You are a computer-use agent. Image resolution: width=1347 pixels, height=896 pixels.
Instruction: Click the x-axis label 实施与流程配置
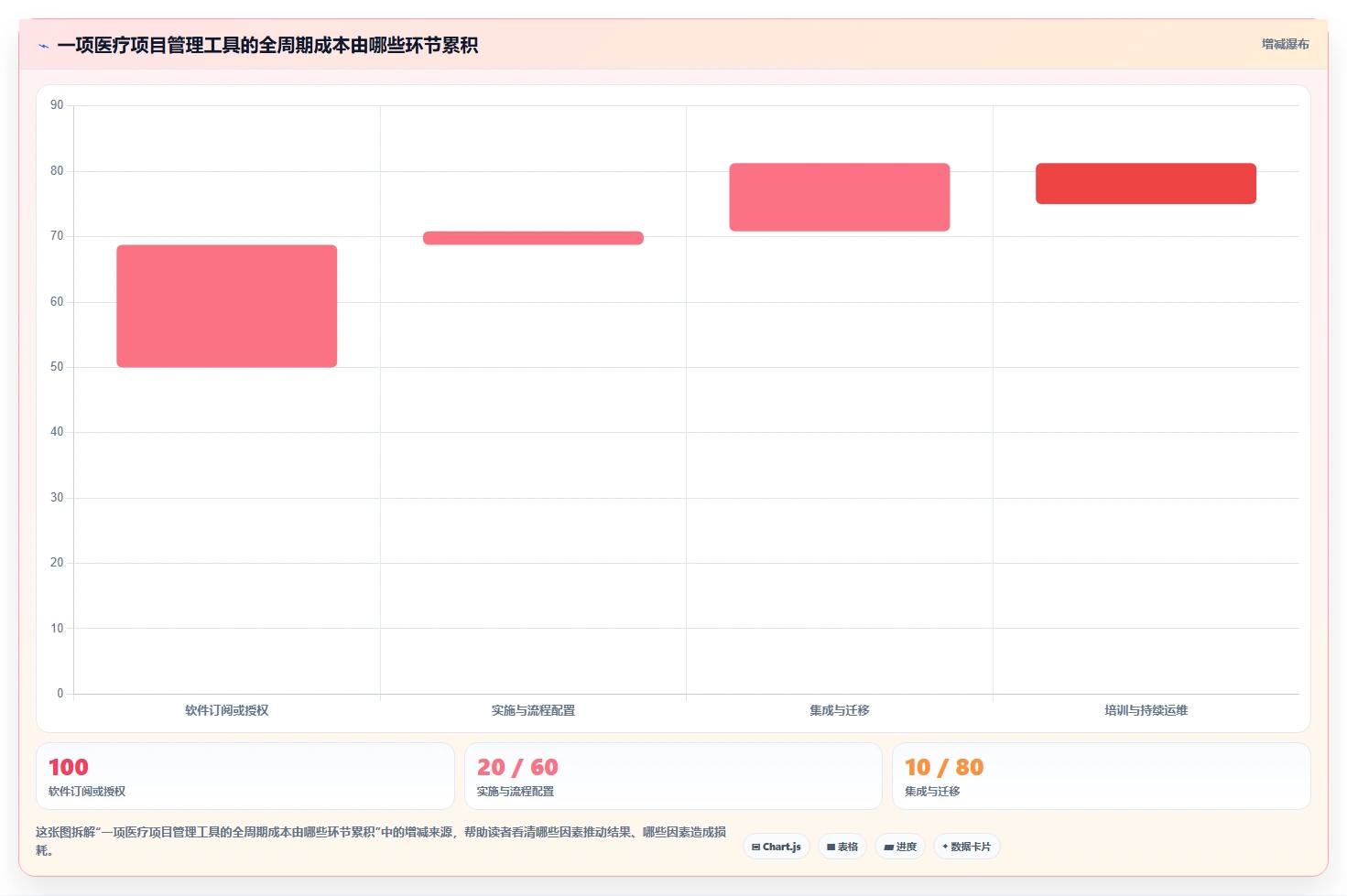tap(533, 710)
